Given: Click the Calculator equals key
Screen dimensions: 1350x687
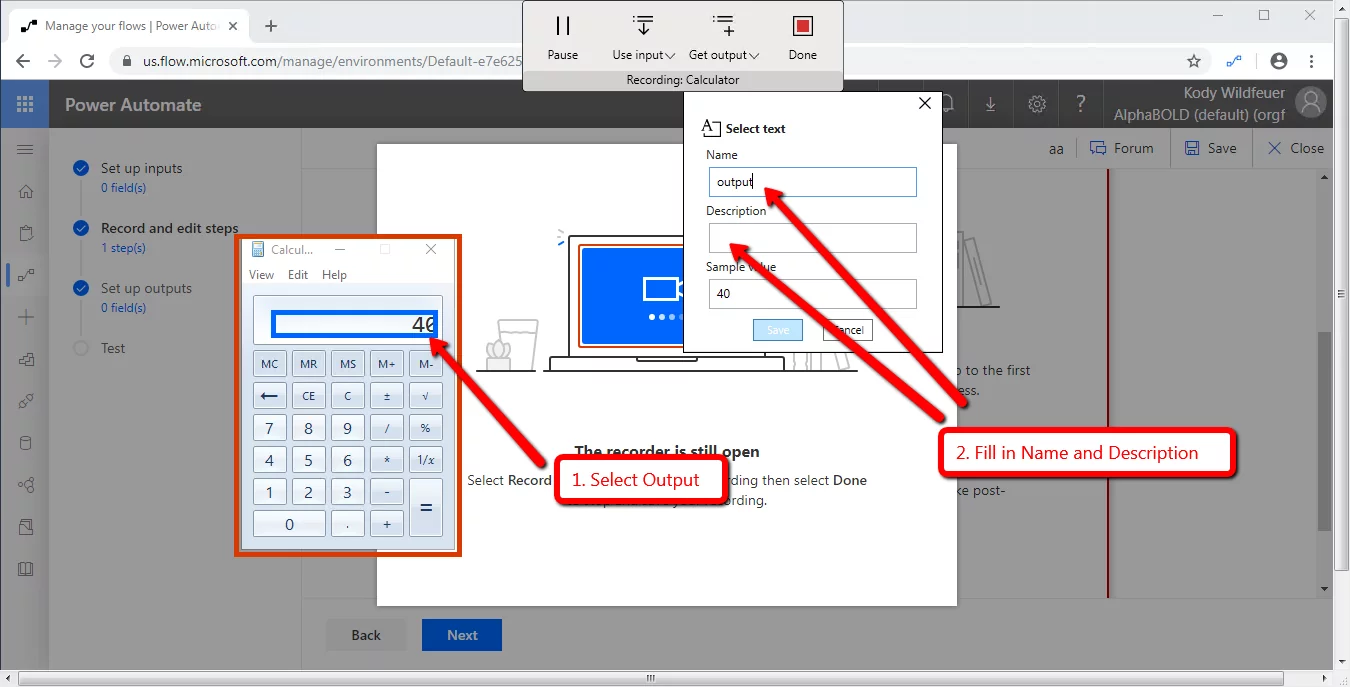Looking at the screenshot, I should click(x=426, y=507).
